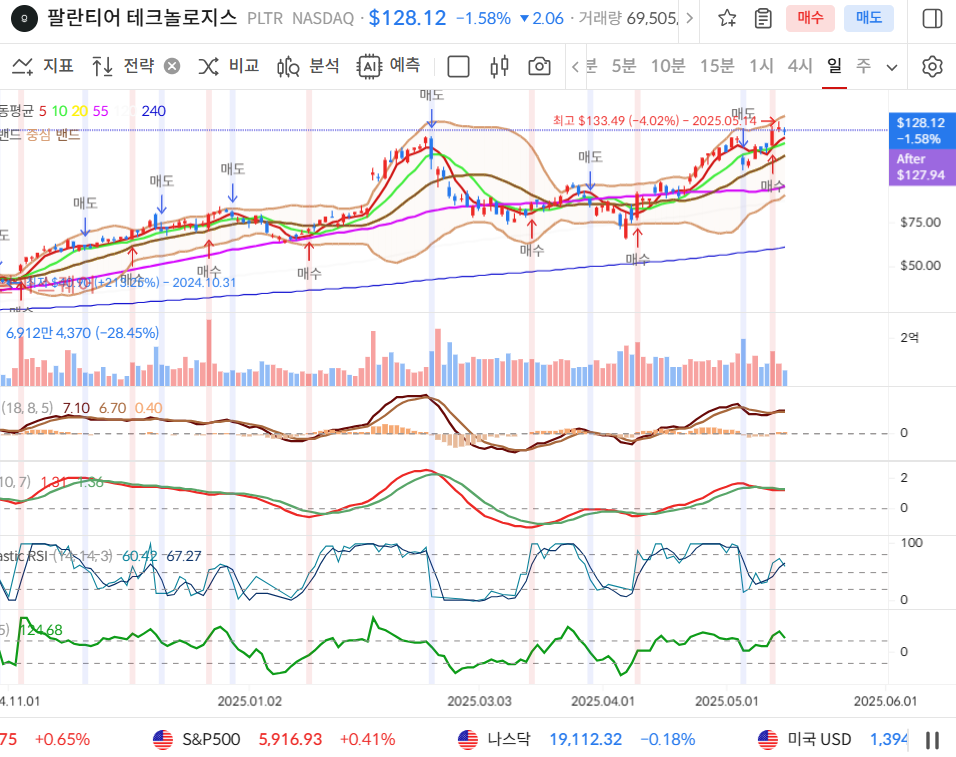
Task: Remove the strategy with the X icon
Action: [x=173, y=66]
